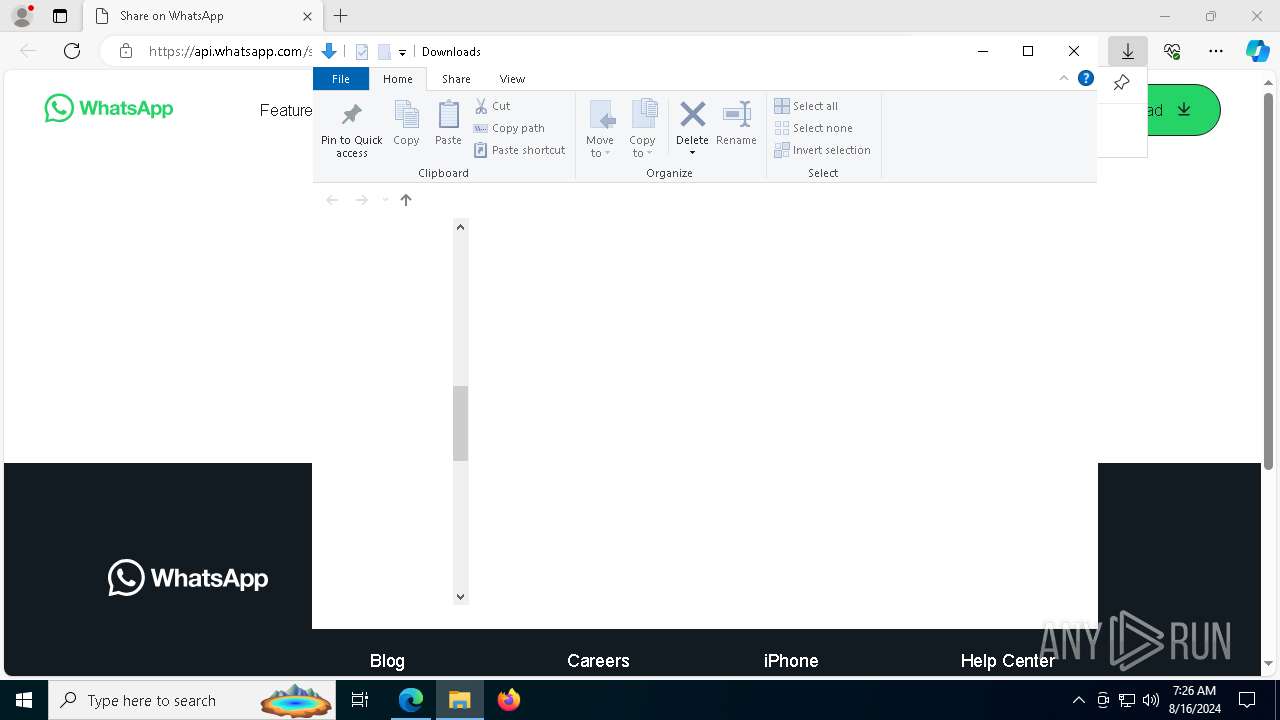Screen dimensions: 1280x720
Task: Expand the Delete options arrow
Action: [x=692, y=153]
